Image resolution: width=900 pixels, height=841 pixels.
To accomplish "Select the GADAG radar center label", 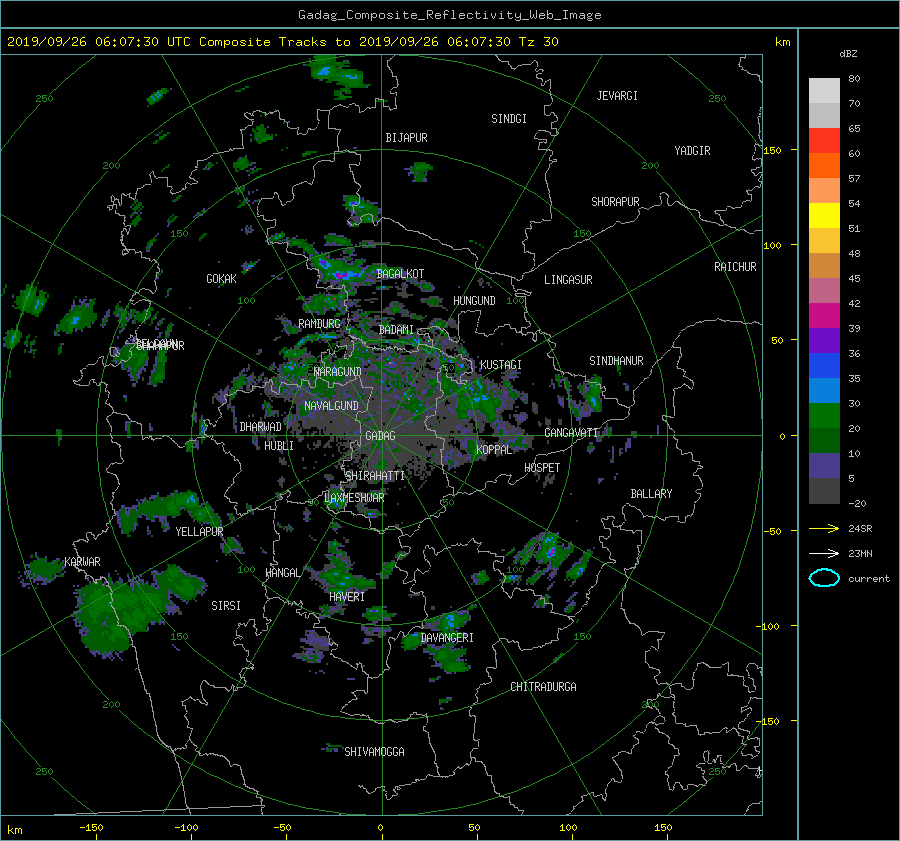I will (x=380, y=436).
